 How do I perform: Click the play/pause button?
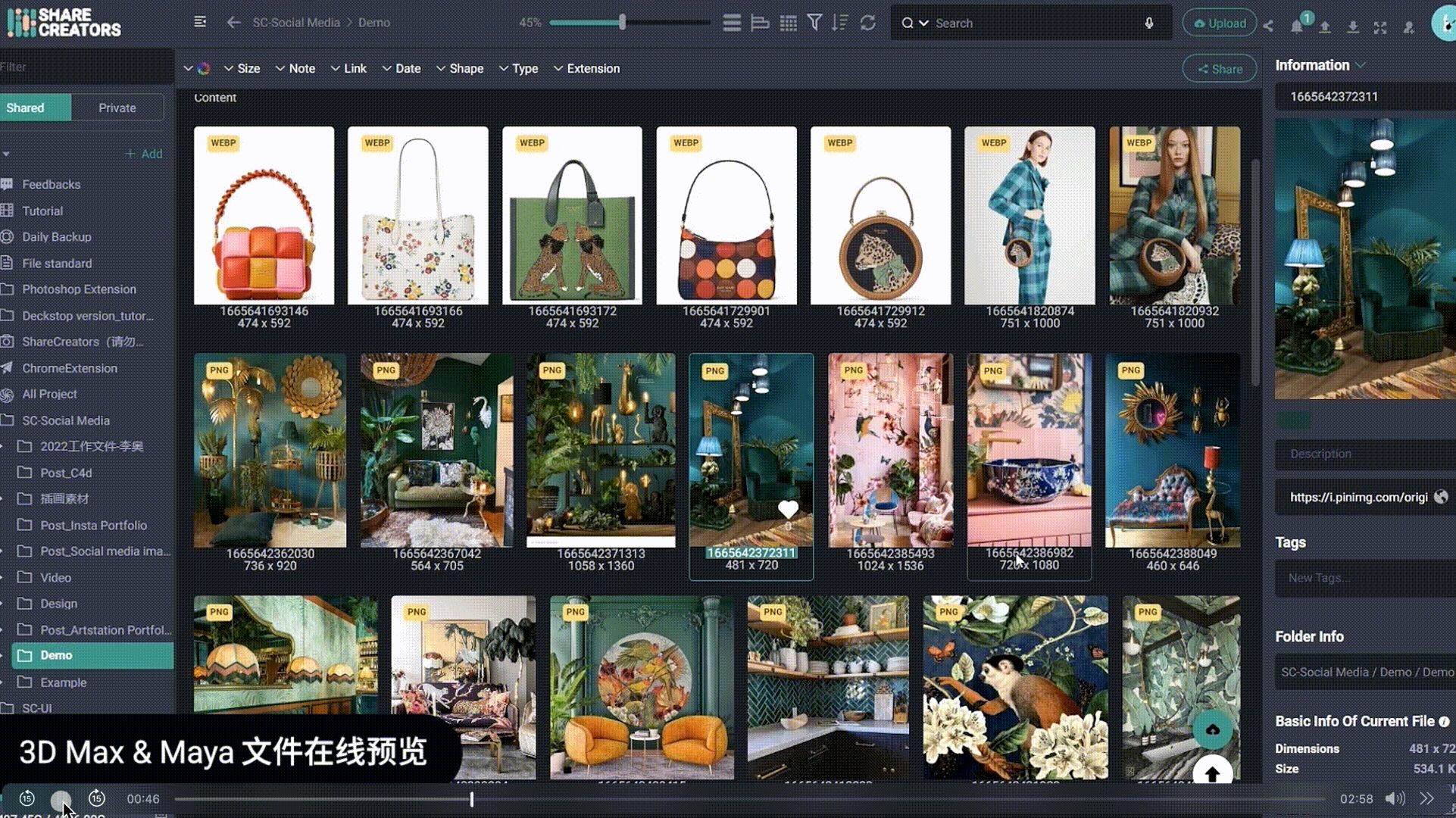(x=61, y=799)
